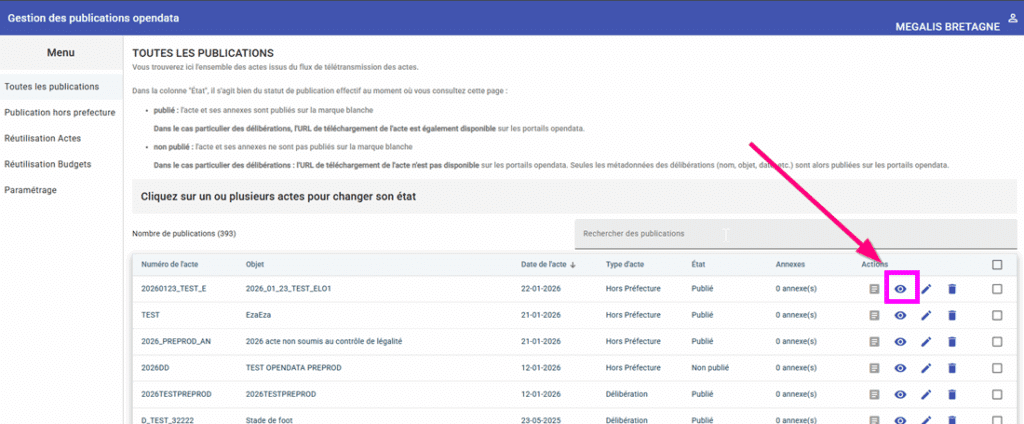Click the pencil icon for 20260123_TEST_E
1024x424 pixels.
pos(926,288)
